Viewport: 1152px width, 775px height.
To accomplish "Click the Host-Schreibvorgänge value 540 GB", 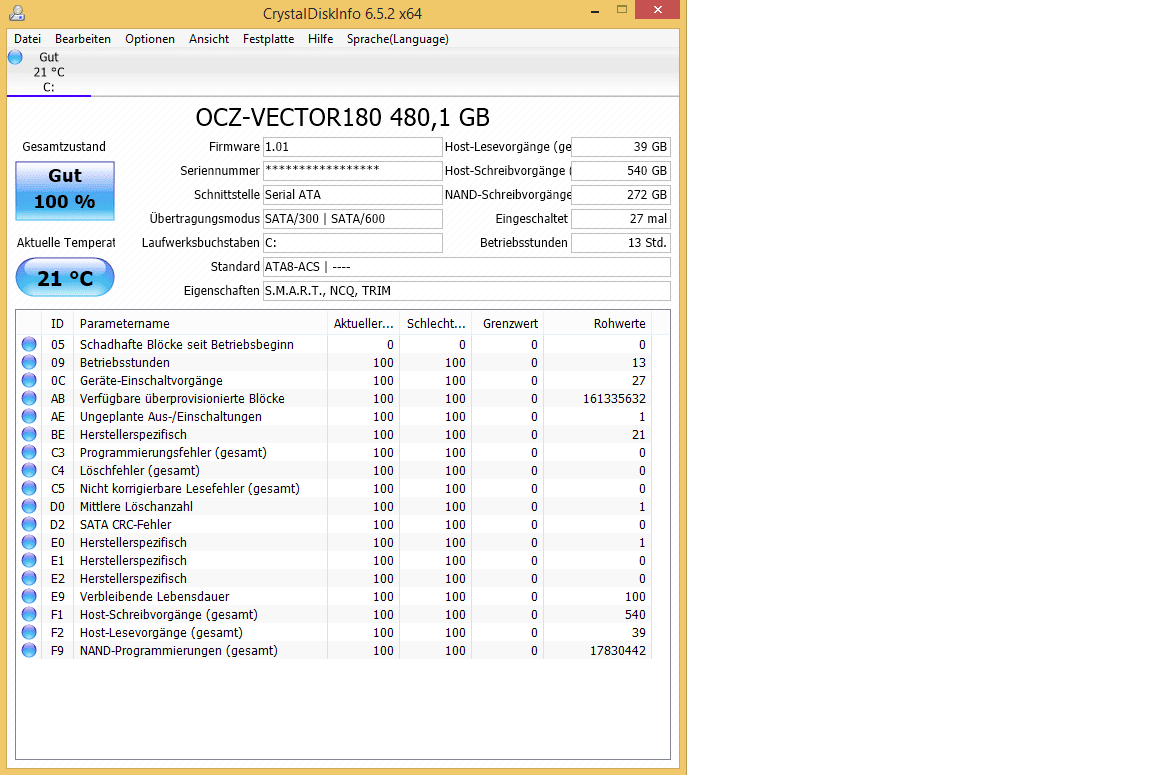I will tap(621, 170).
